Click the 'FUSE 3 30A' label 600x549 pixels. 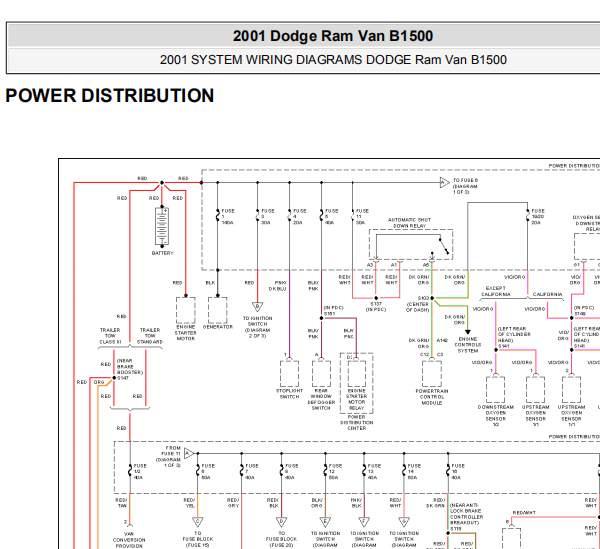pos(267,217)
